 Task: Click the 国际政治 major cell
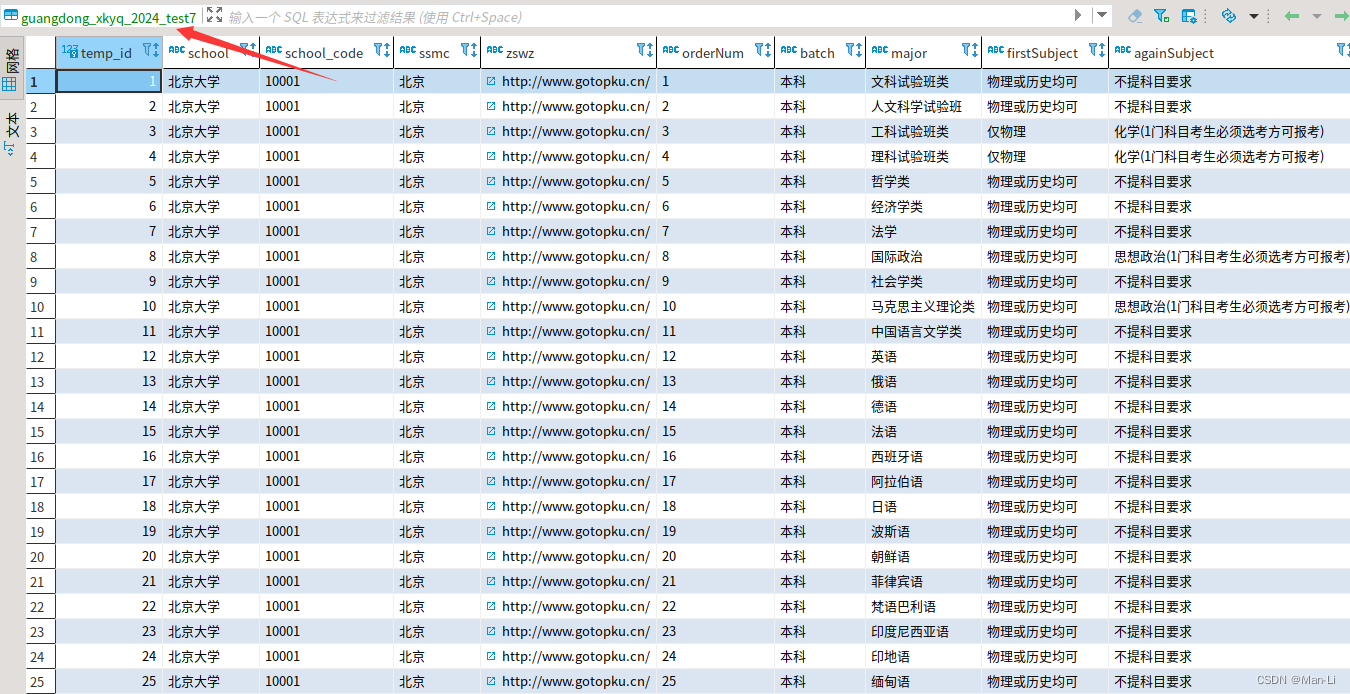click(x=925, y=256)
